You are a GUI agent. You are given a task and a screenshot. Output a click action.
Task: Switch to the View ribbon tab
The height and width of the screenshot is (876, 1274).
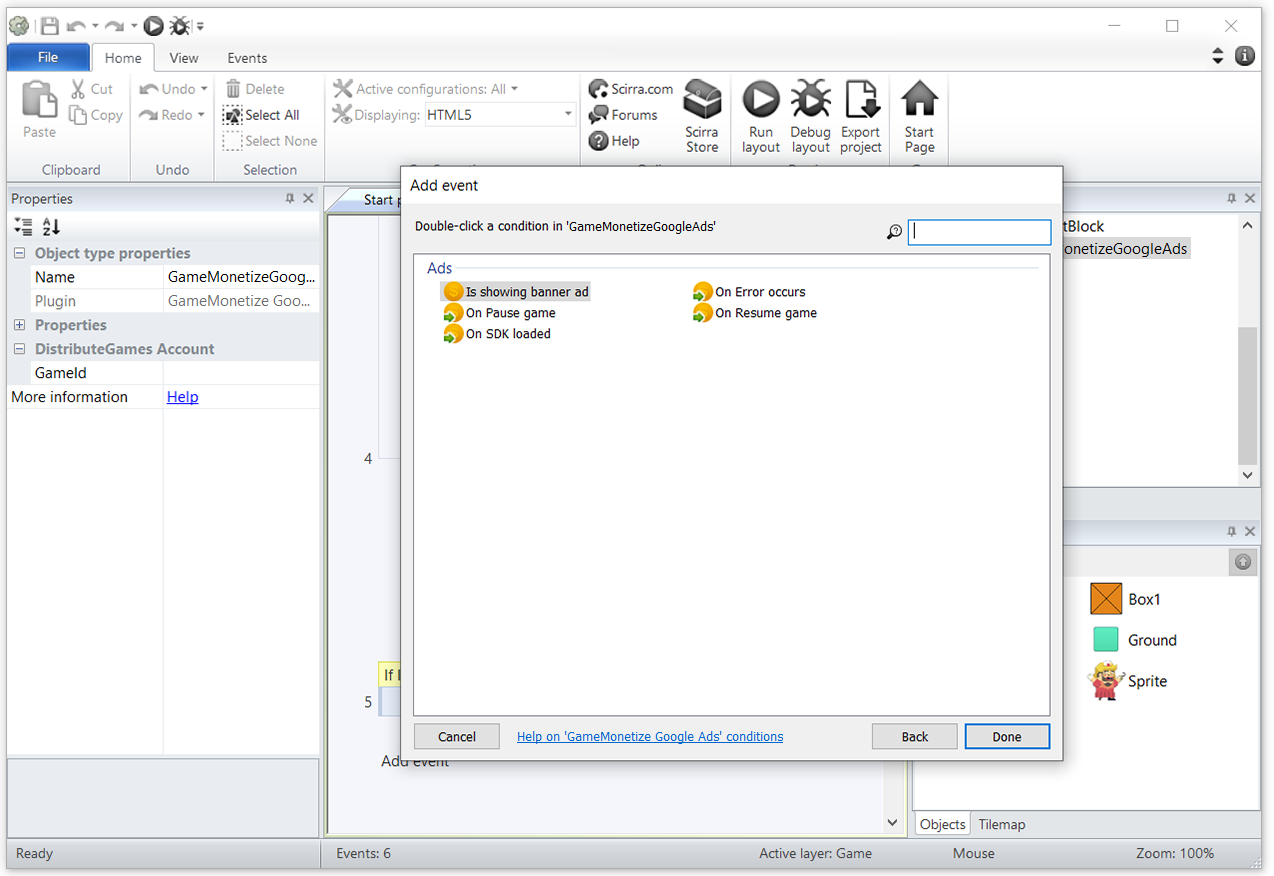[x=184, y=58]
